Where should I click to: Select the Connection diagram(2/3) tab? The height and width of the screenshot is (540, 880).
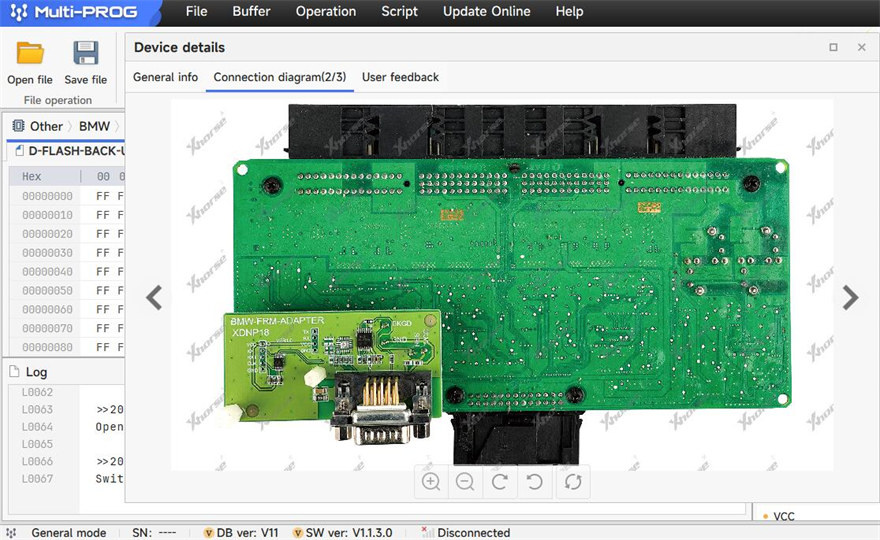(x=279, y=77)
